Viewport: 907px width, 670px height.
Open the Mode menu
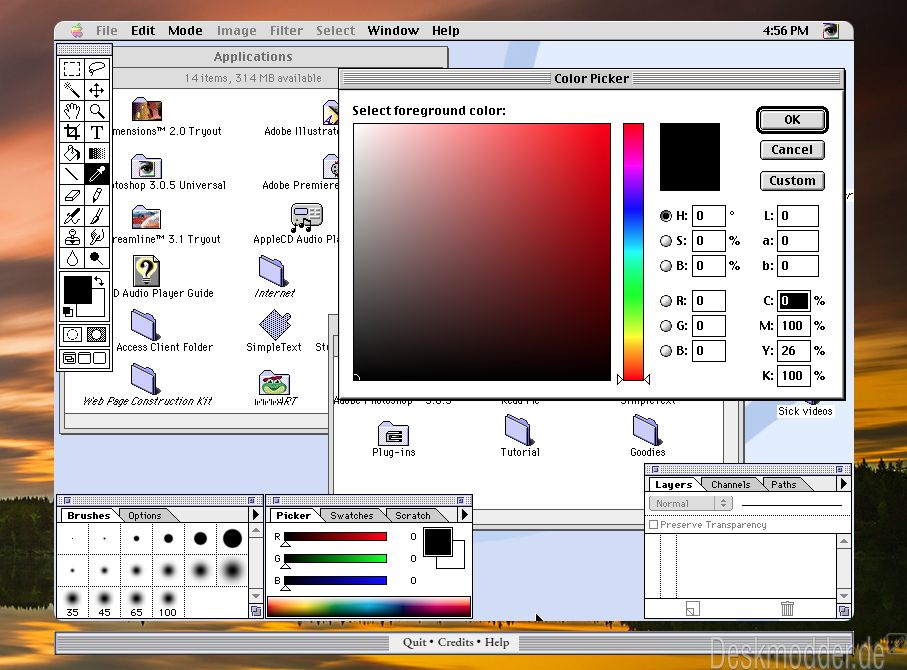point(185,31)
